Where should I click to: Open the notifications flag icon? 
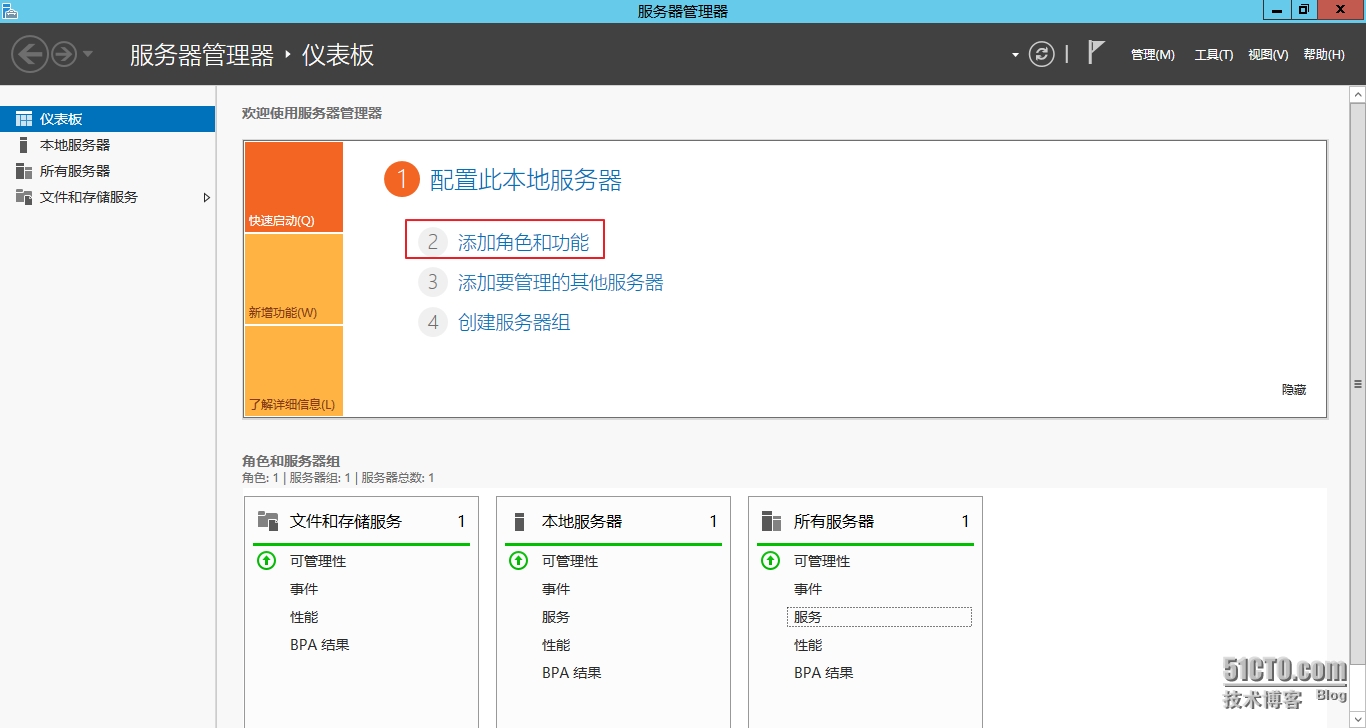1096,53
